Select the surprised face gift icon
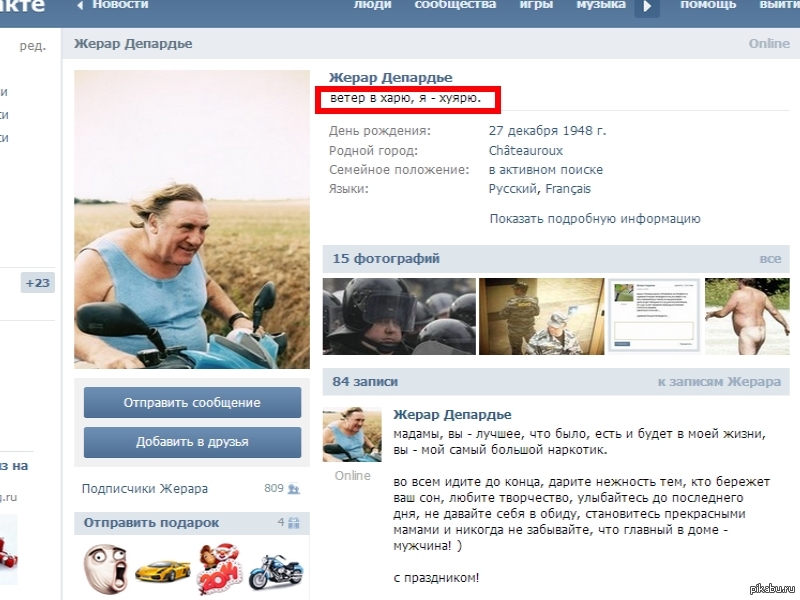Viewport: 800px width, 600px height. click(105, 568)
